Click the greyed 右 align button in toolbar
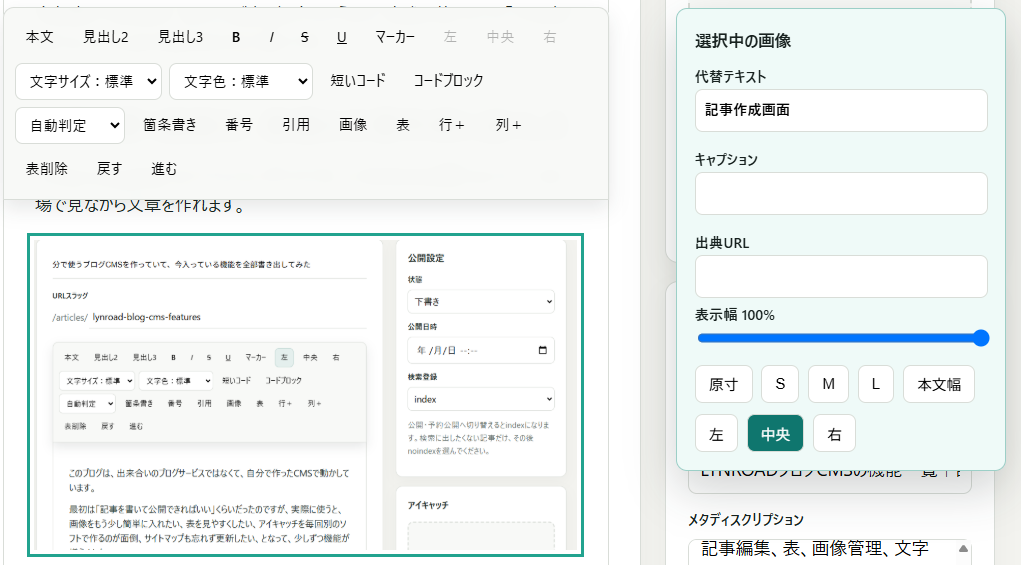 [550, 37]
